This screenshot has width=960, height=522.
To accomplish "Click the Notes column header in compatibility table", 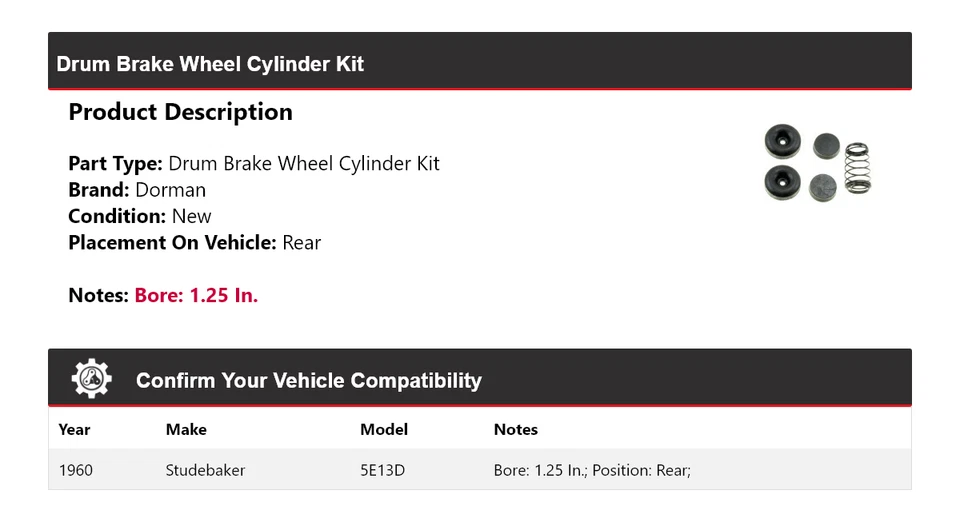I will click(516, 429).
